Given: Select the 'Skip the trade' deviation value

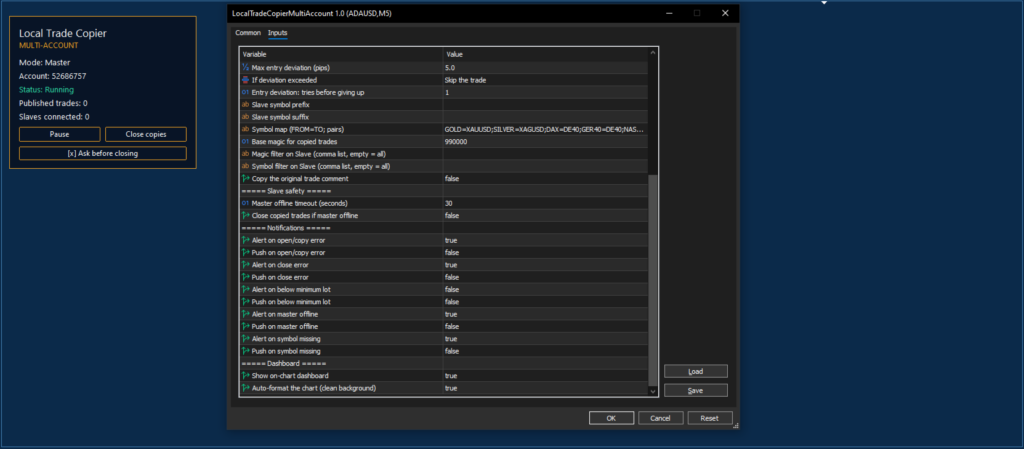Looking at the screenshot, I should coord(465,80).
